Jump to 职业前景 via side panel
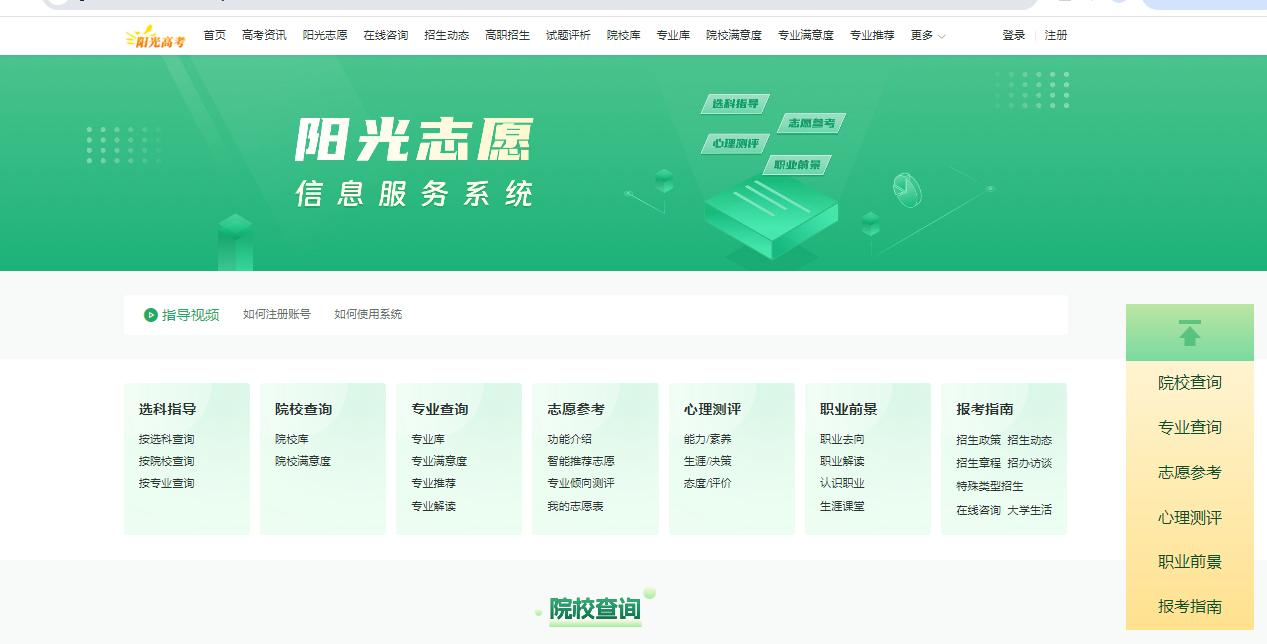This screenshot has height=644, width=1267. 1190,562
